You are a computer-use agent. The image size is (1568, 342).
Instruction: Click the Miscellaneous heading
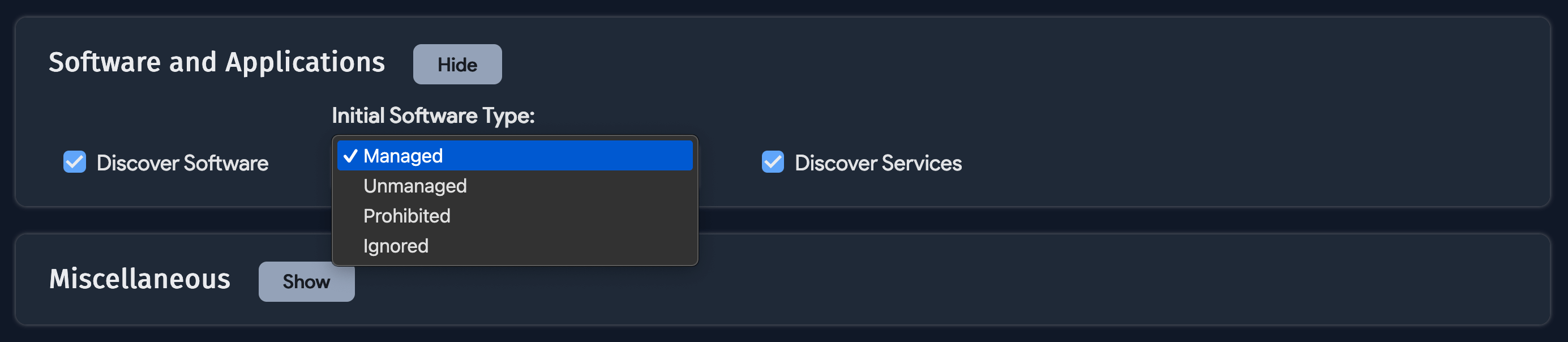click(140, 280)
